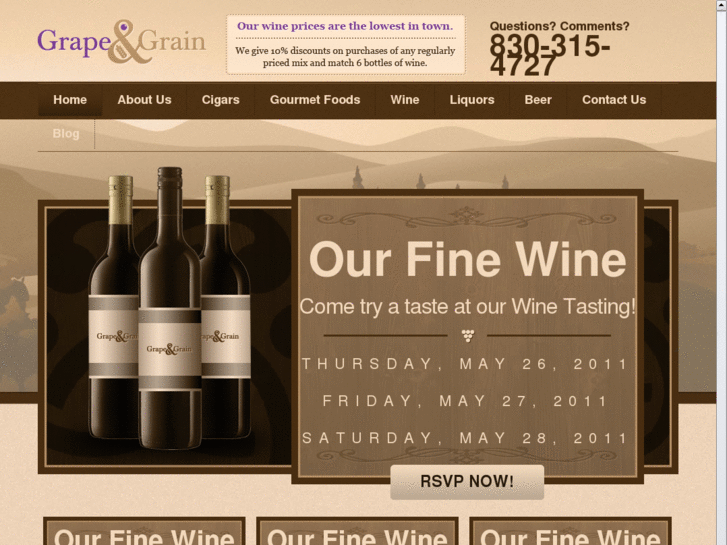727x545 pixels.
Task: Click the Our Fine Wine banner heading
Action: [467, 259]
